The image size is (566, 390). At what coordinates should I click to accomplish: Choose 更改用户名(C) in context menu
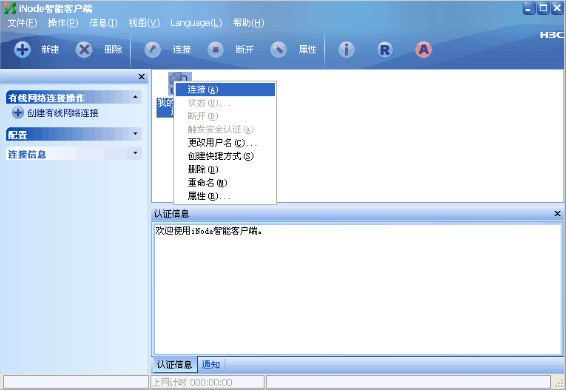(x=225, y=143)
